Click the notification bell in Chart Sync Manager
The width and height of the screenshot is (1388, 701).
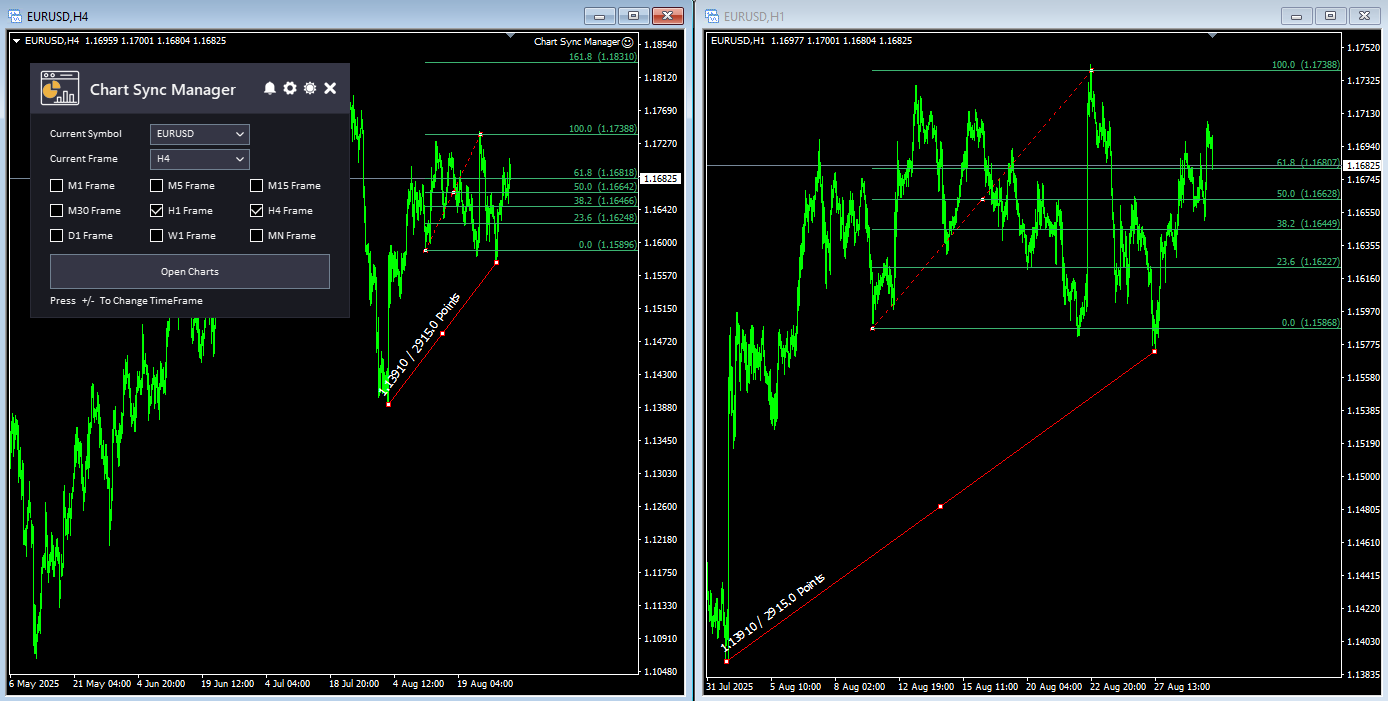click(x=269, y=89)
